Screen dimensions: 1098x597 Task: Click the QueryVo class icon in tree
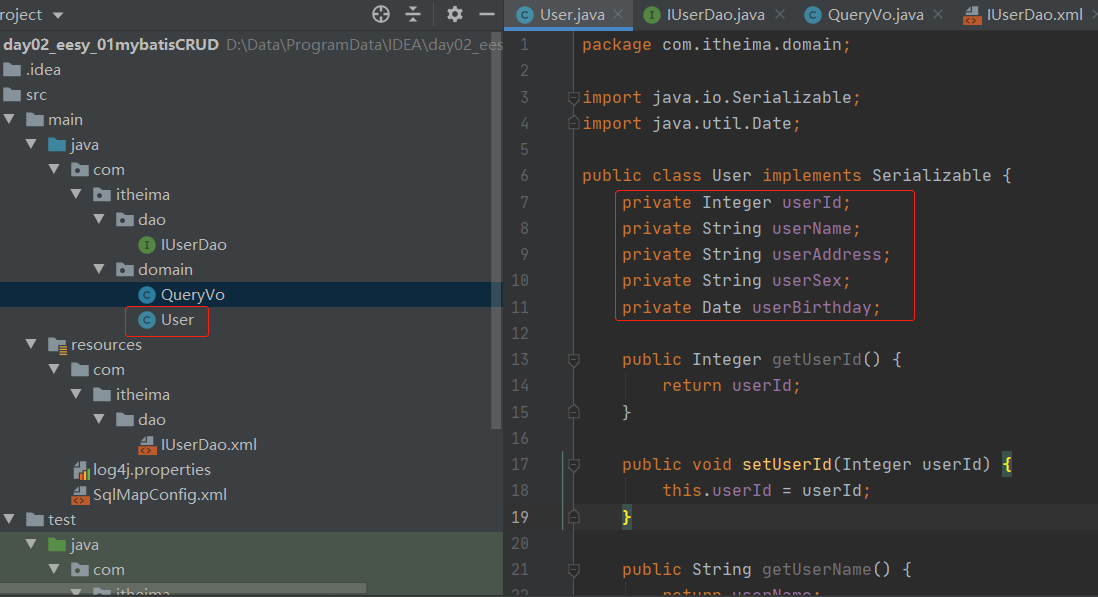(146, 295)
